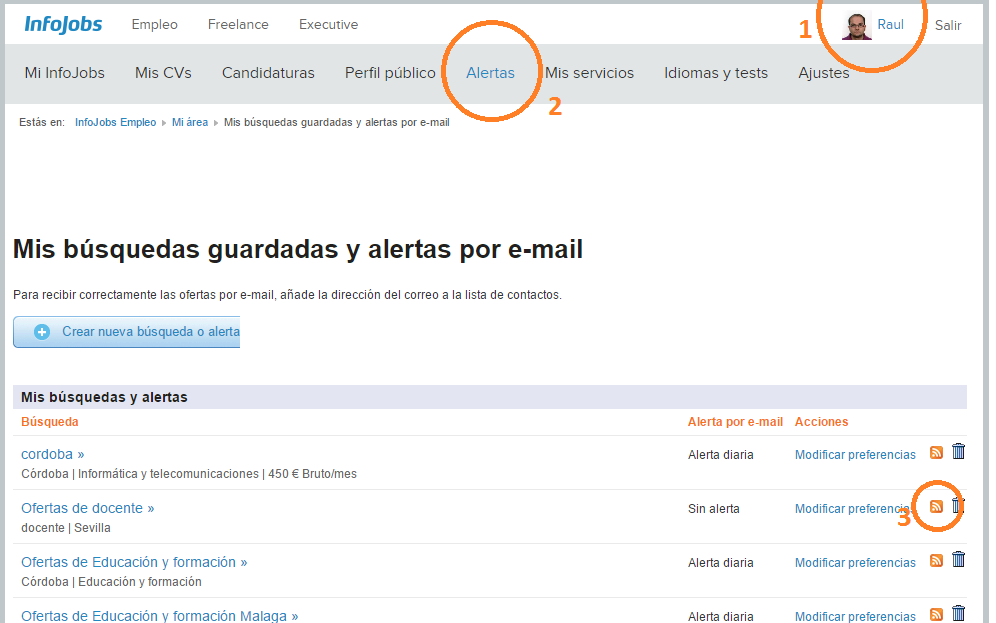This screenshot has width=996, height=623.
Task: Open the Ofertas de docente » search
Action: (x=88, y=508)
